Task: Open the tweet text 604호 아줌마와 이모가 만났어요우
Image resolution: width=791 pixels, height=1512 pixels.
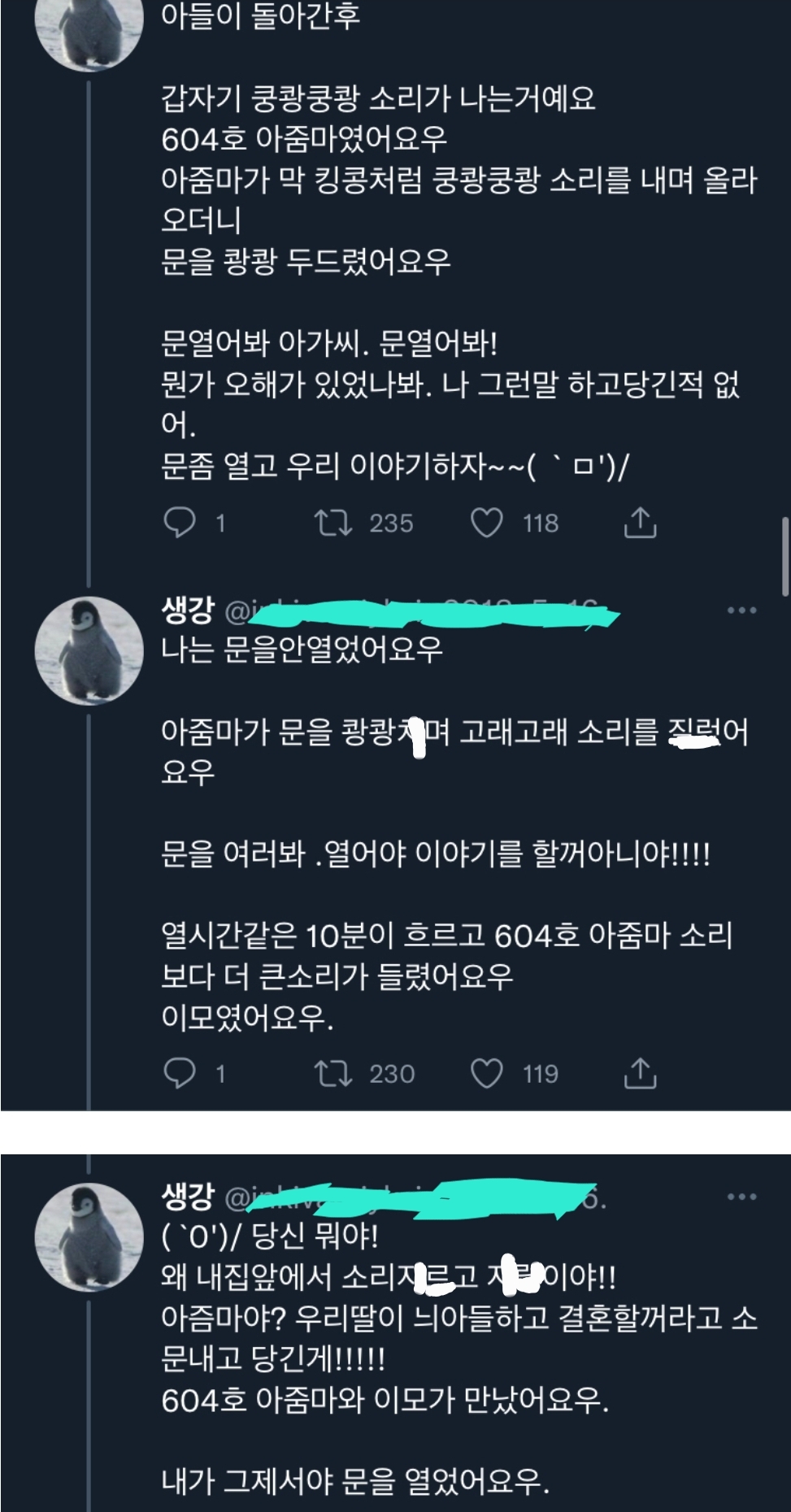Action: [385, 1400]
